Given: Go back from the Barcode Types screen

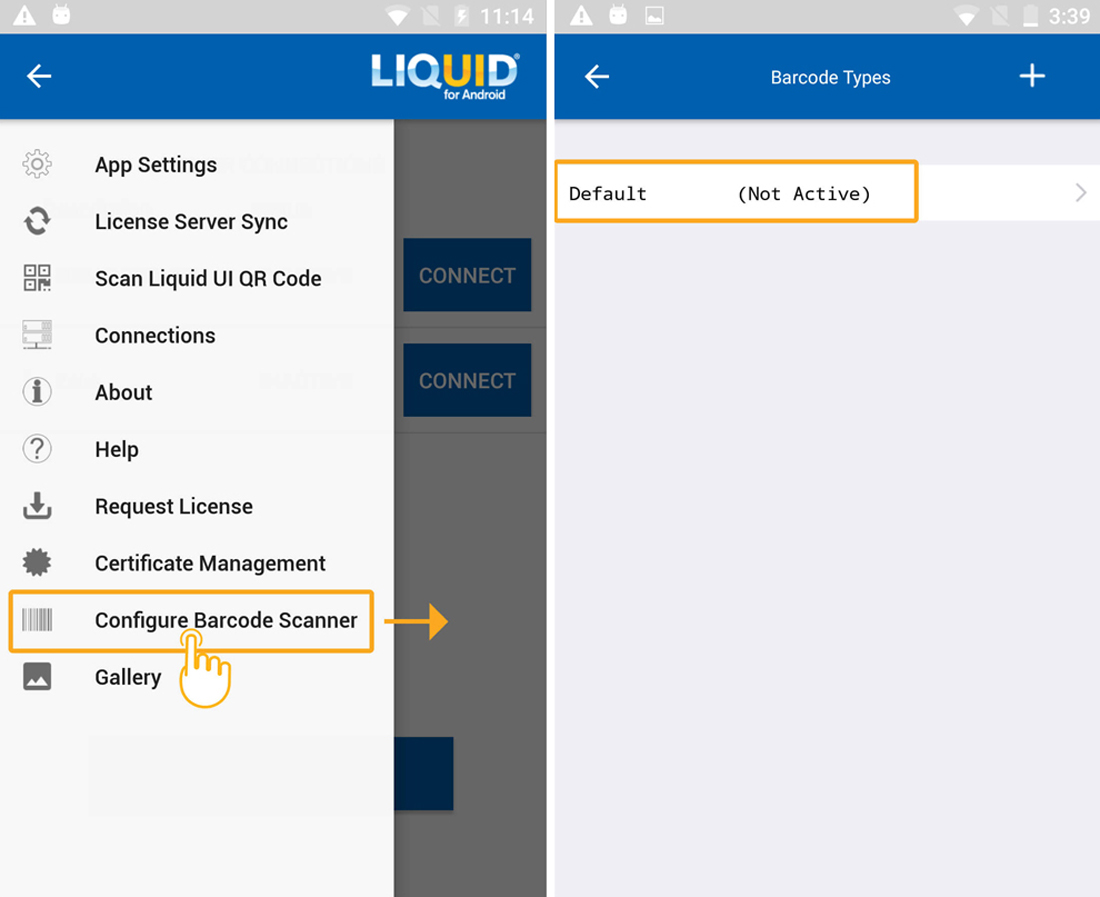Looking at the screenshot, I should [597, 77].
